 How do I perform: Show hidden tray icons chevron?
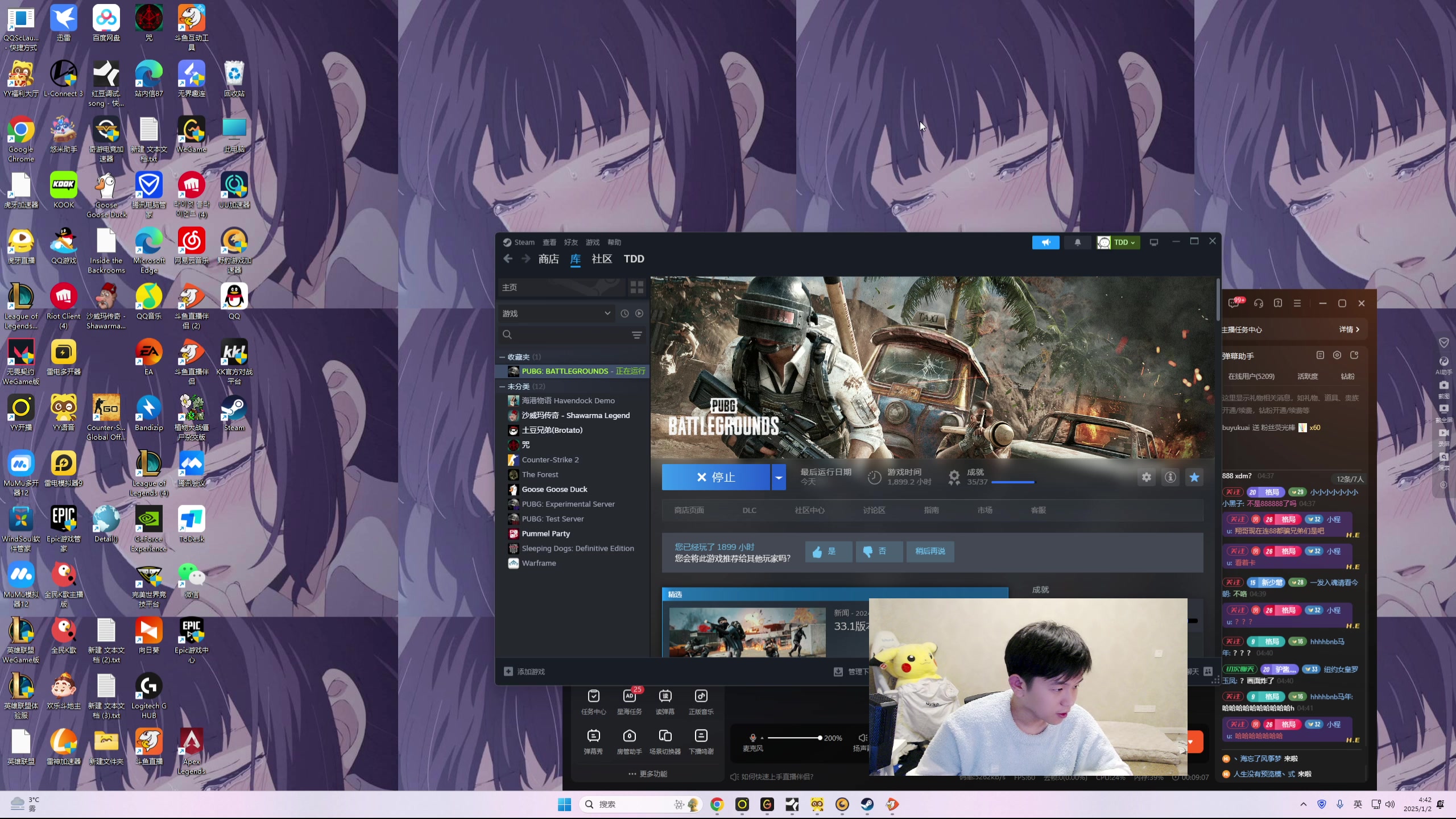[x=1303, y=804]
